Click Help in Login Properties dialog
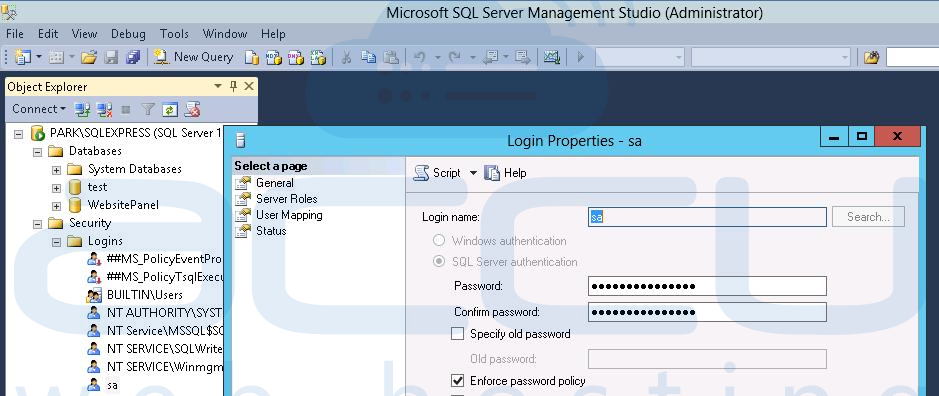 505,173
